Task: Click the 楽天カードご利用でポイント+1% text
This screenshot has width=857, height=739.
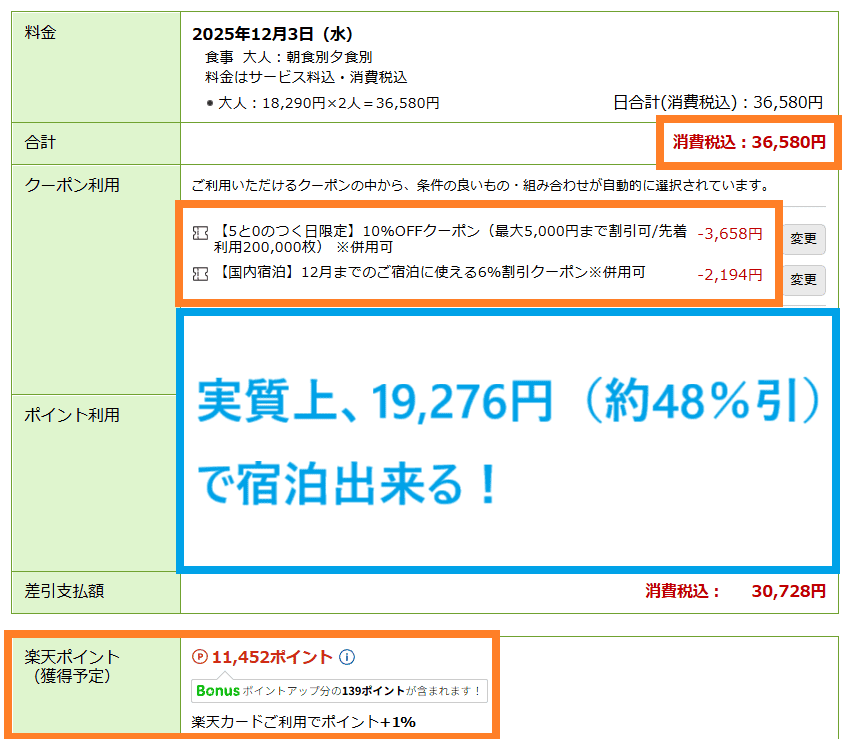Action: [x=303, y=721]
